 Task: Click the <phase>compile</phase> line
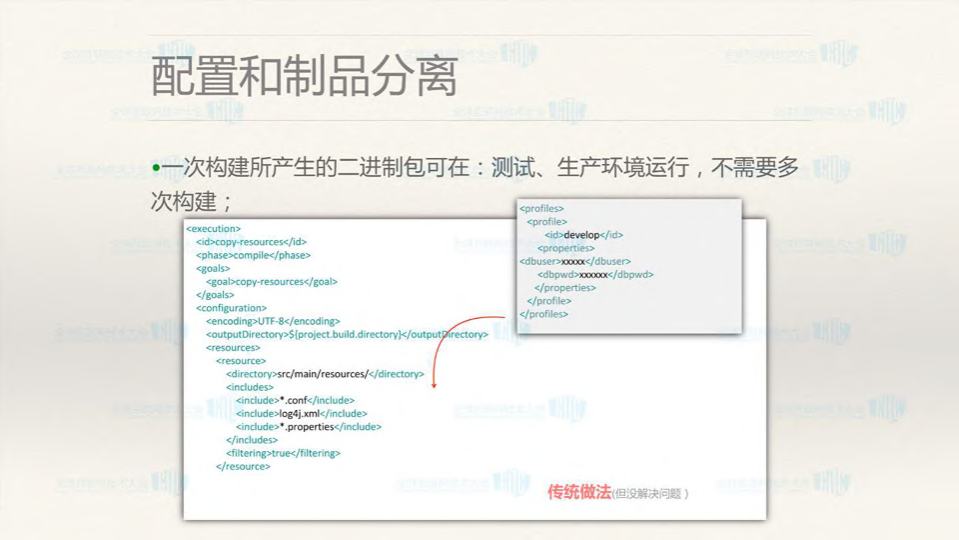(x=253, y=255)
